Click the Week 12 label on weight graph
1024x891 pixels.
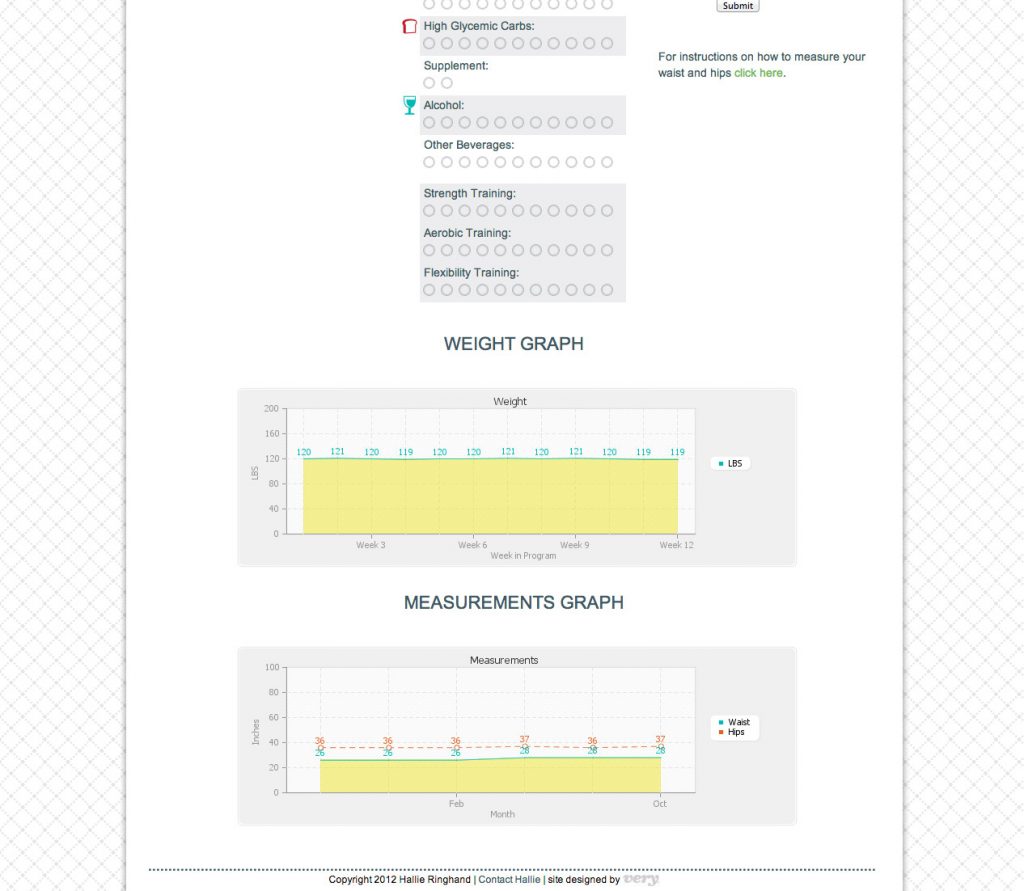tap(676, 545)
